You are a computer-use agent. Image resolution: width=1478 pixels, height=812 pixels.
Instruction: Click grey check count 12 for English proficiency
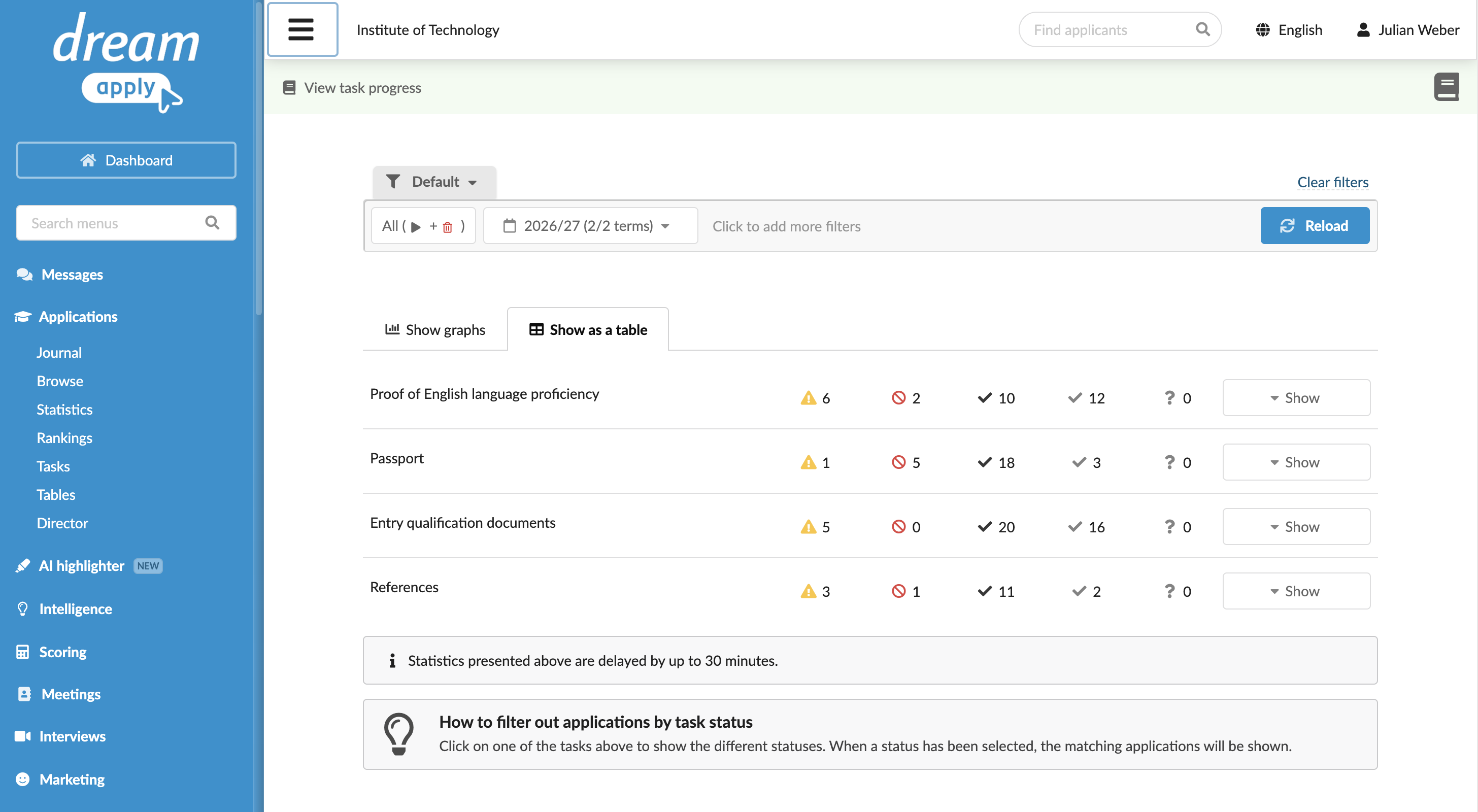[x=1086, y=398]
